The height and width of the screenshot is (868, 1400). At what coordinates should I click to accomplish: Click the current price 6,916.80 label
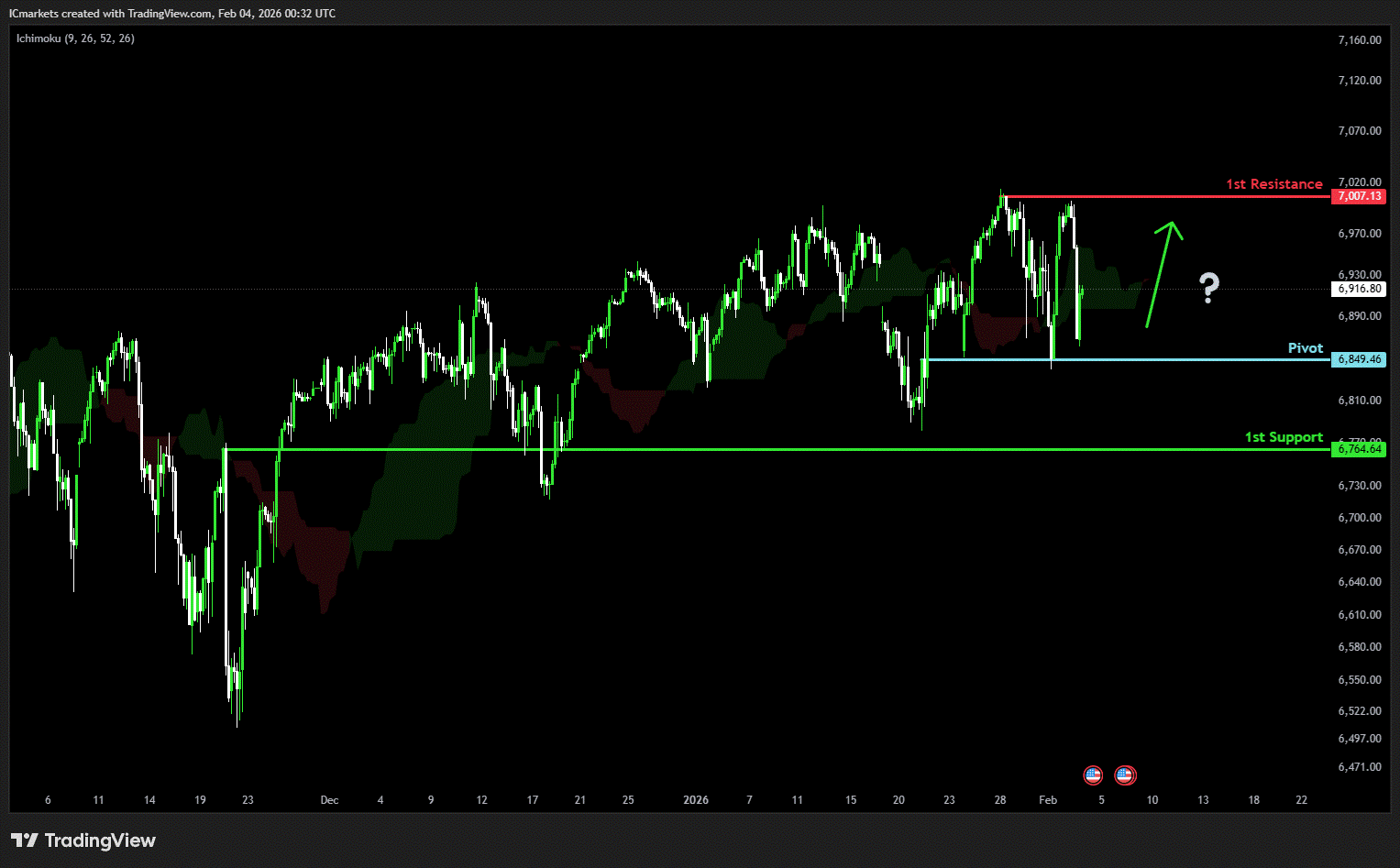[1359, 289]
